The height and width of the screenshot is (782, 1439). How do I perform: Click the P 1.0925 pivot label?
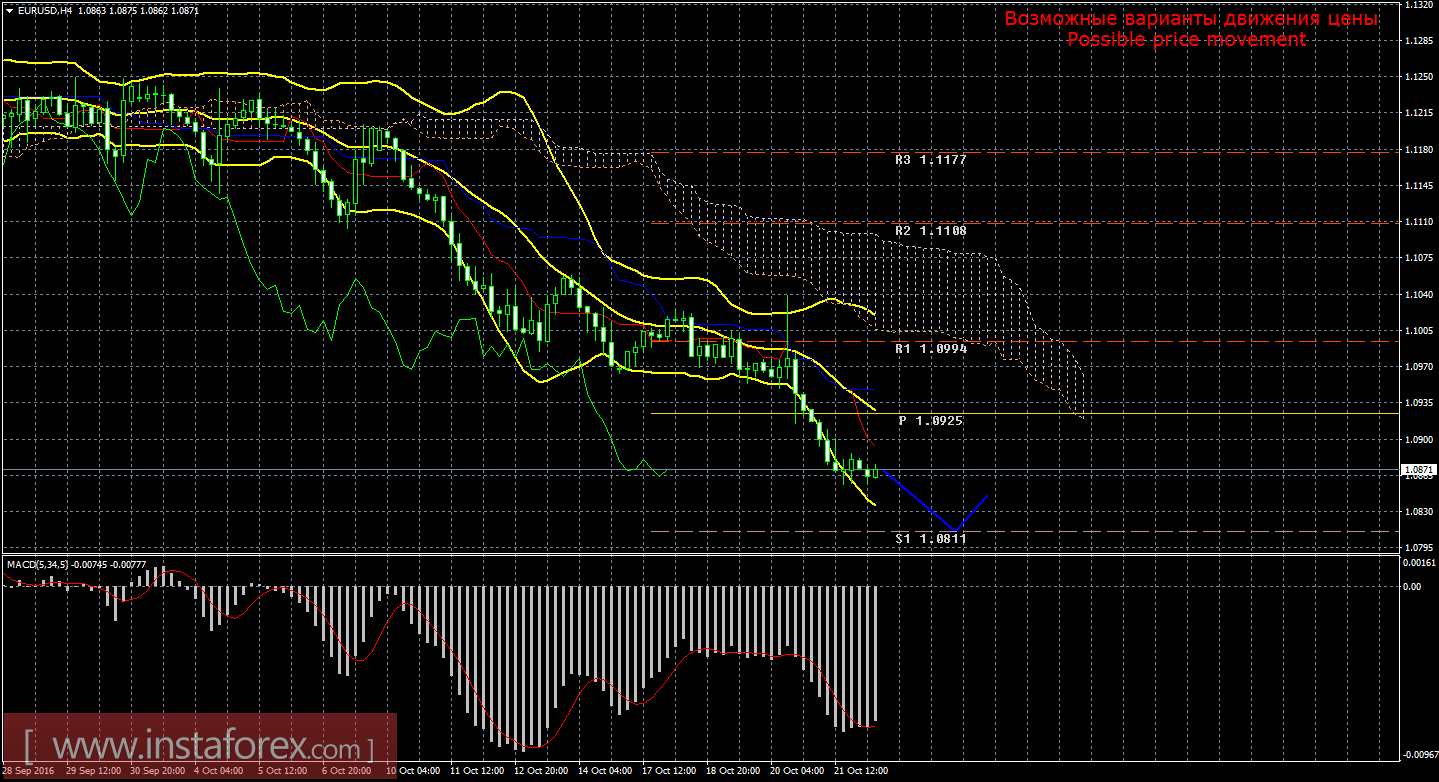[930, 421]
